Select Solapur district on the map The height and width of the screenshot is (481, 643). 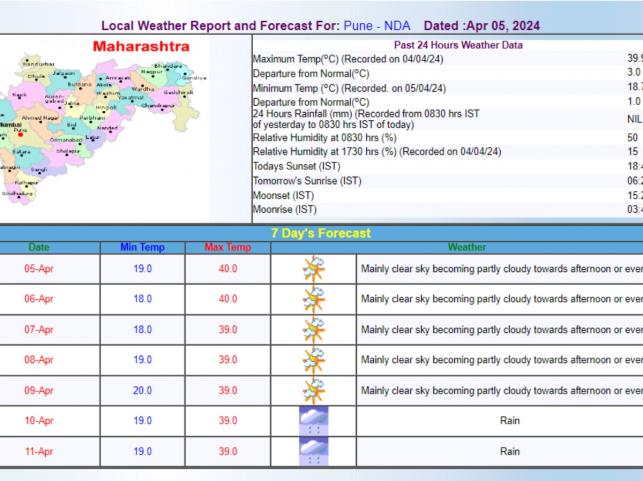point(66,152)
